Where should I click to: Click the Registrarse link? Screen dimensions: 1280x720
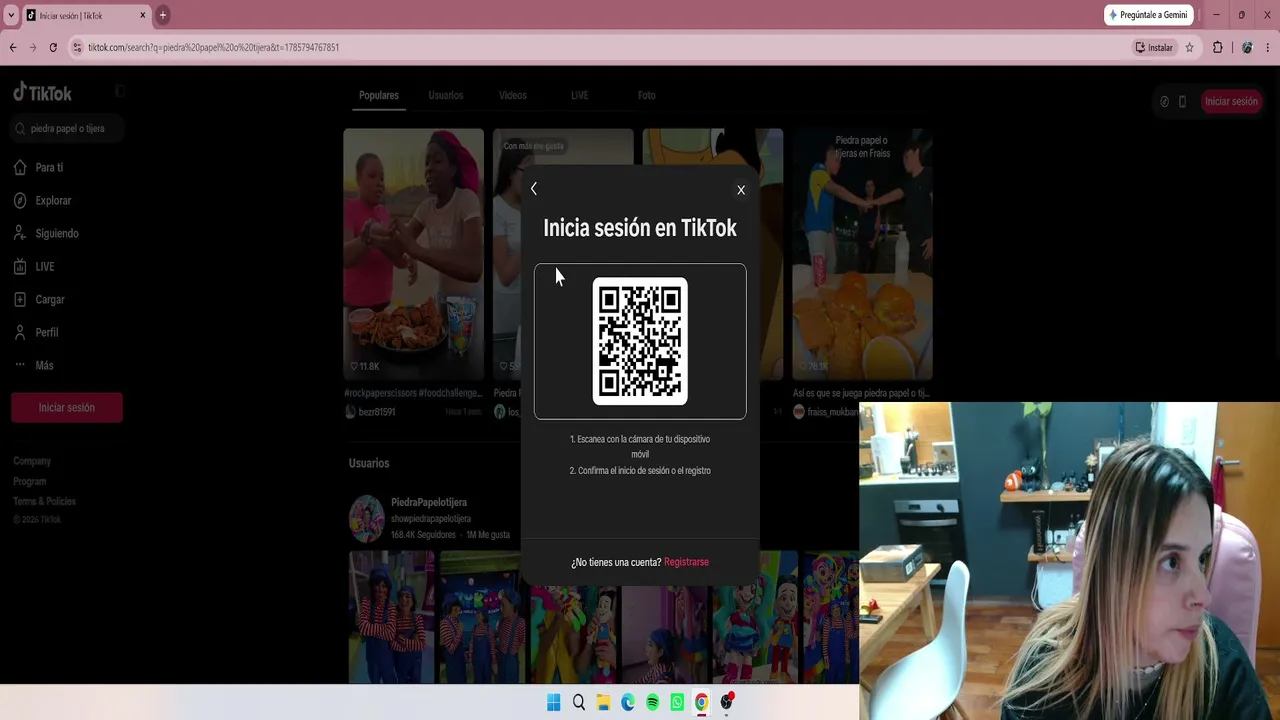(686, 562)
